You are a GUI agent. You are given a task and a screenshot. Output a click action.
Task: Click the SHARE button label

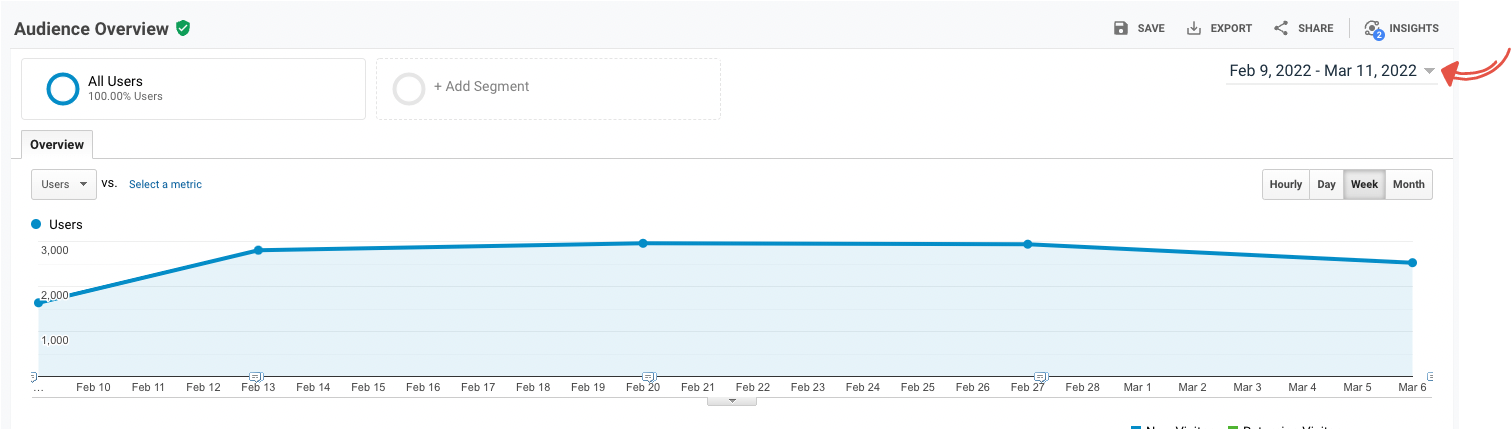click(1316, 29)
